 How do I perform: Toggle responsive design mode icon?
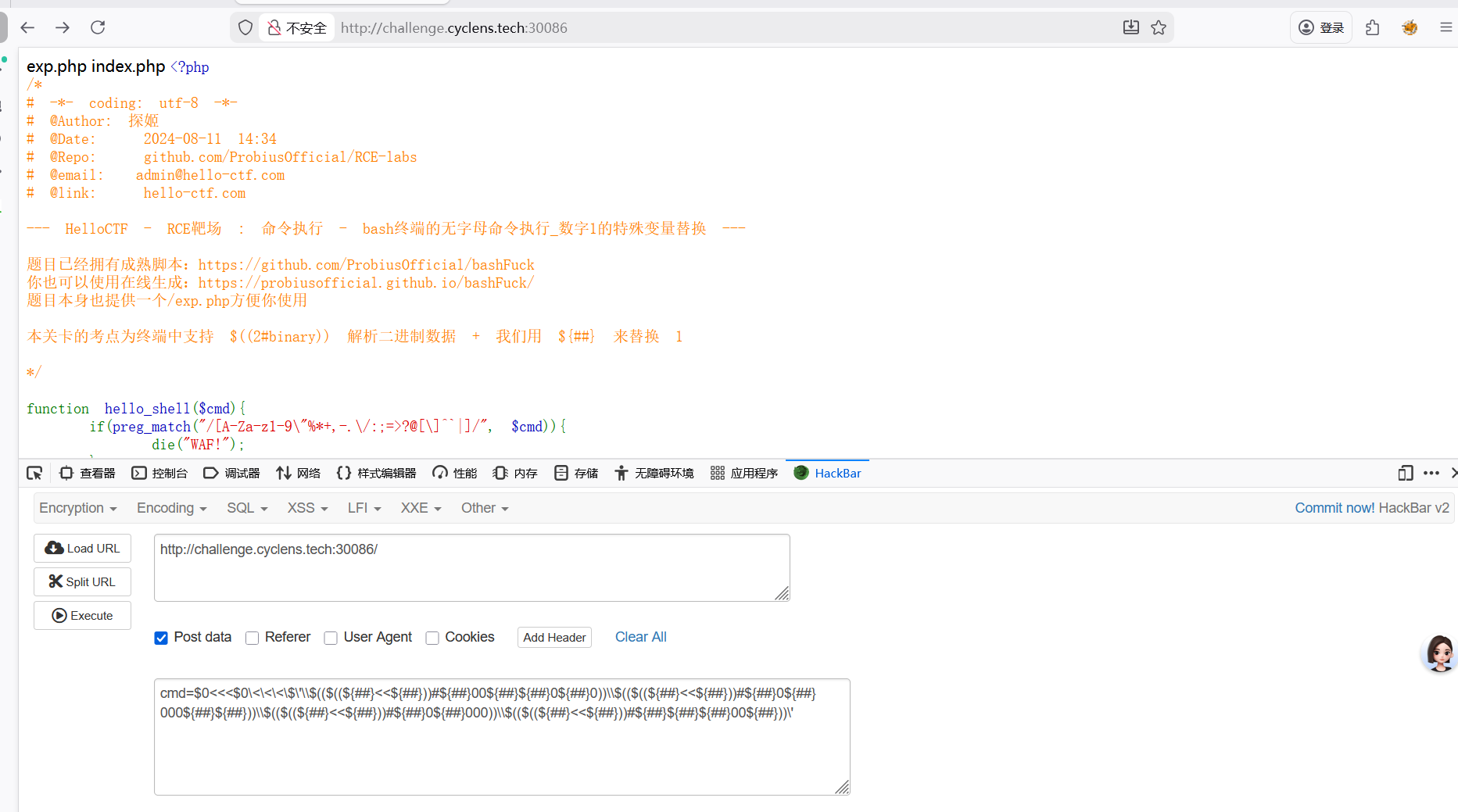point(1406,473)
